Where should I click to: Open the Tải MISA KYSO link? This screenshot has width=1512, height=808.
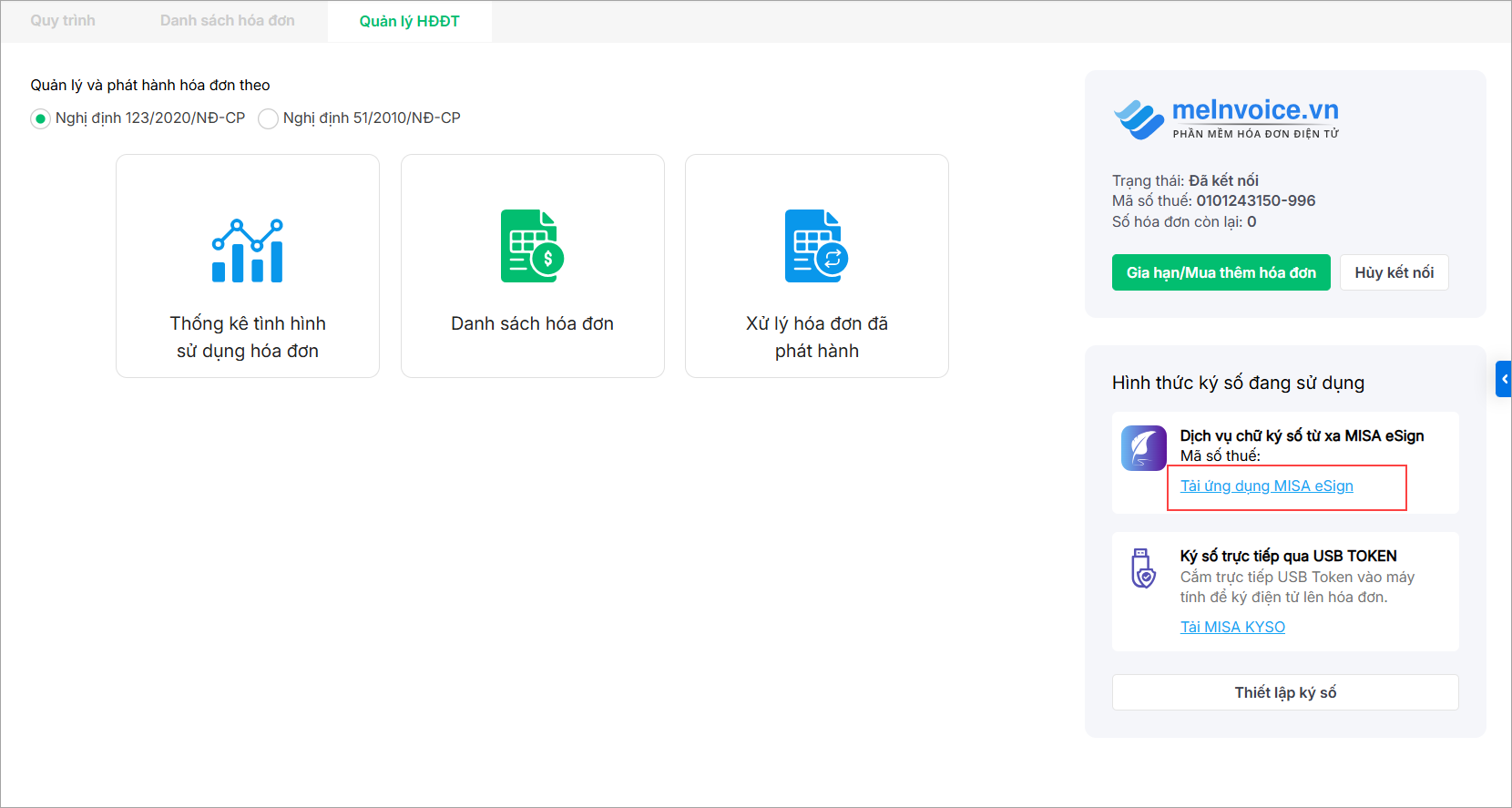pyautogui.click(x=1232, y=627)
